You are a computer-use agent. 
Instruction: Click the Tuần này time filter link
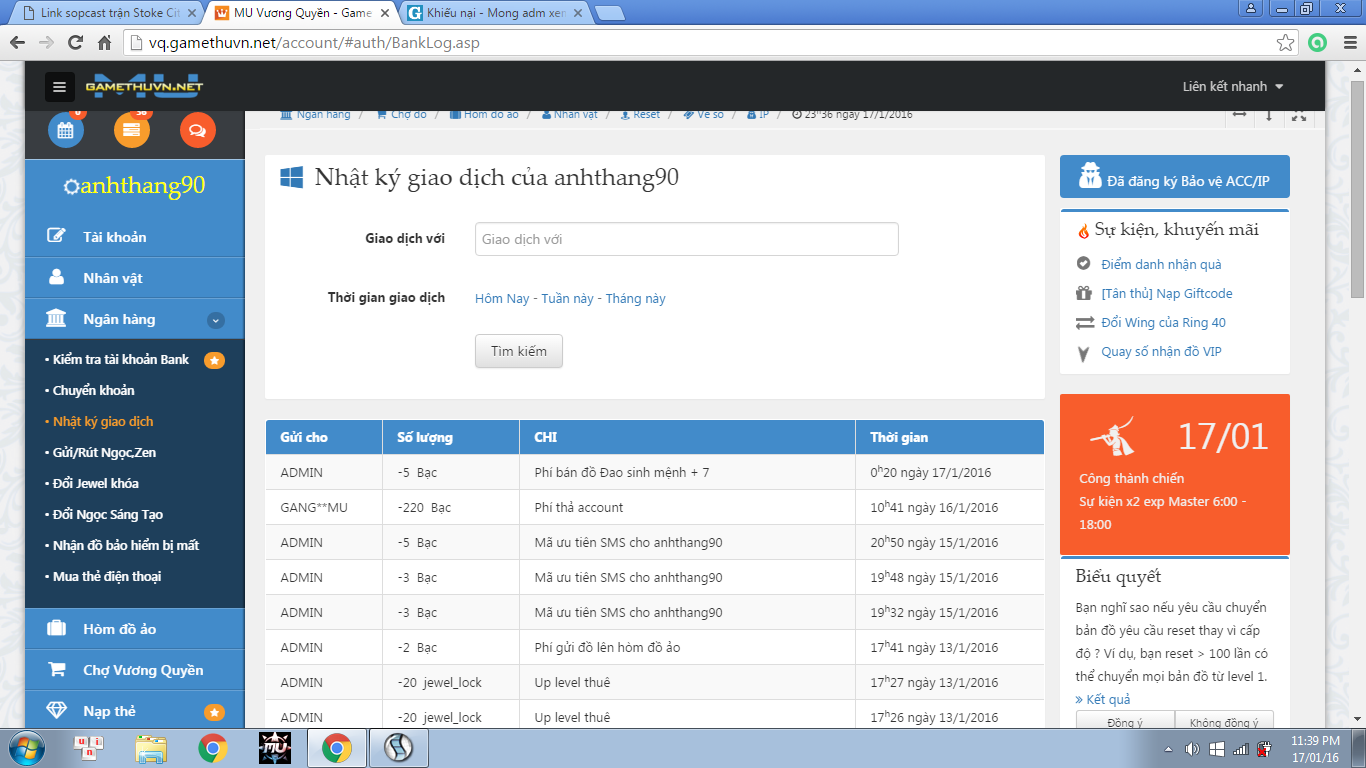[x=567, y=298]
